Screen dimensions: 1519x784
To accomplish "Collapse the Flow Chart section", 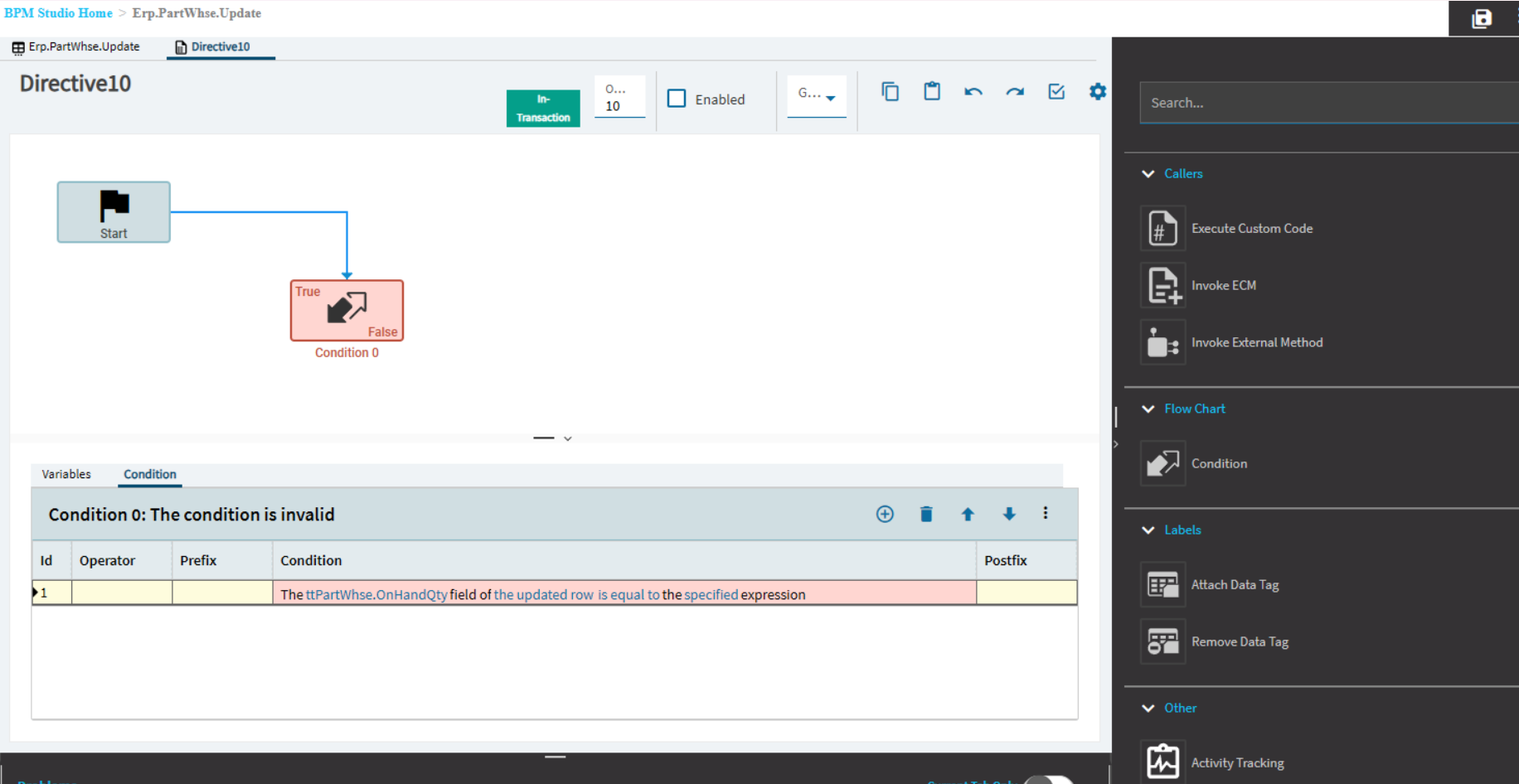I will [x=1148, y=409].
